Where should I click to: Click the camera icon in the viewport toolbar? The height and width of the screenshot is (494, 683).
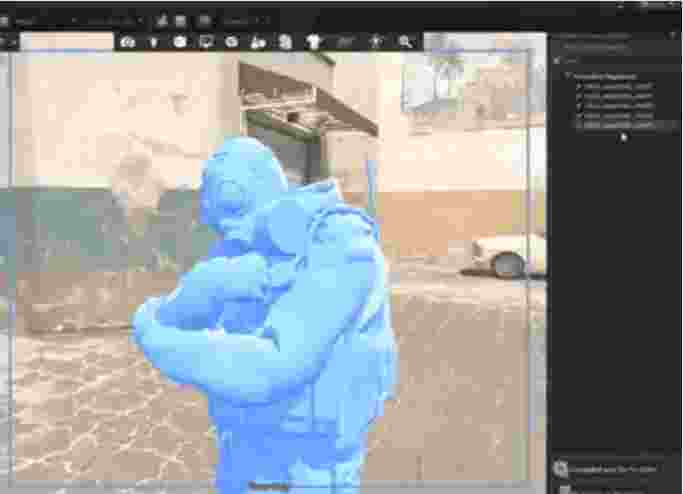[127, 42]
